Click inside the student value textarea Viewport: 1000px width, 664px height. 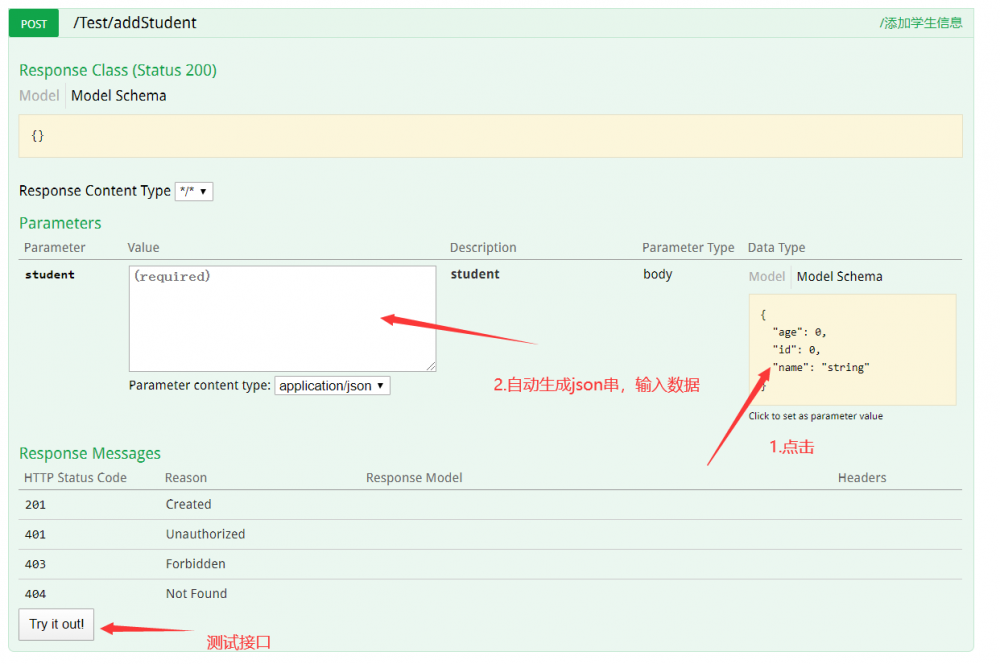click(x=282, y=318)
